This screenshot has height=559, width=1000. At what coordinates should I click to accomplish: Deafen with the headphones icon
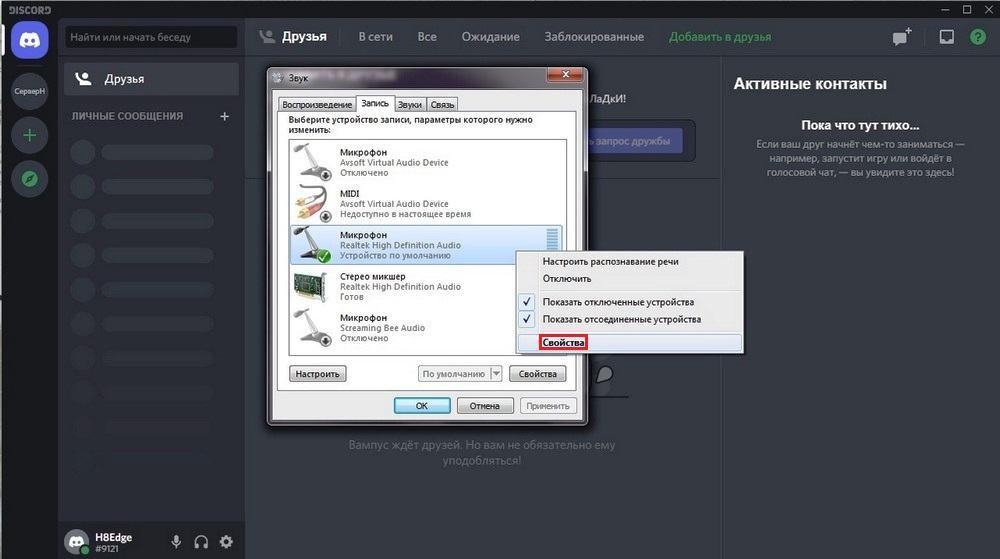click(x=201, y=542)
